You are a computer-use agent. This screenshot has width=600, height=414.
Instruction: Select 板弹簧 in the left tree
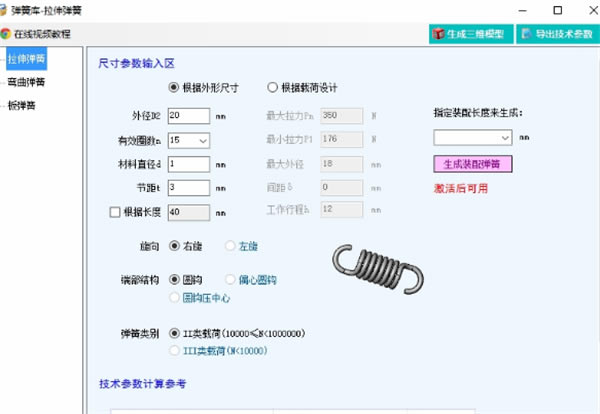pos(21,105)
